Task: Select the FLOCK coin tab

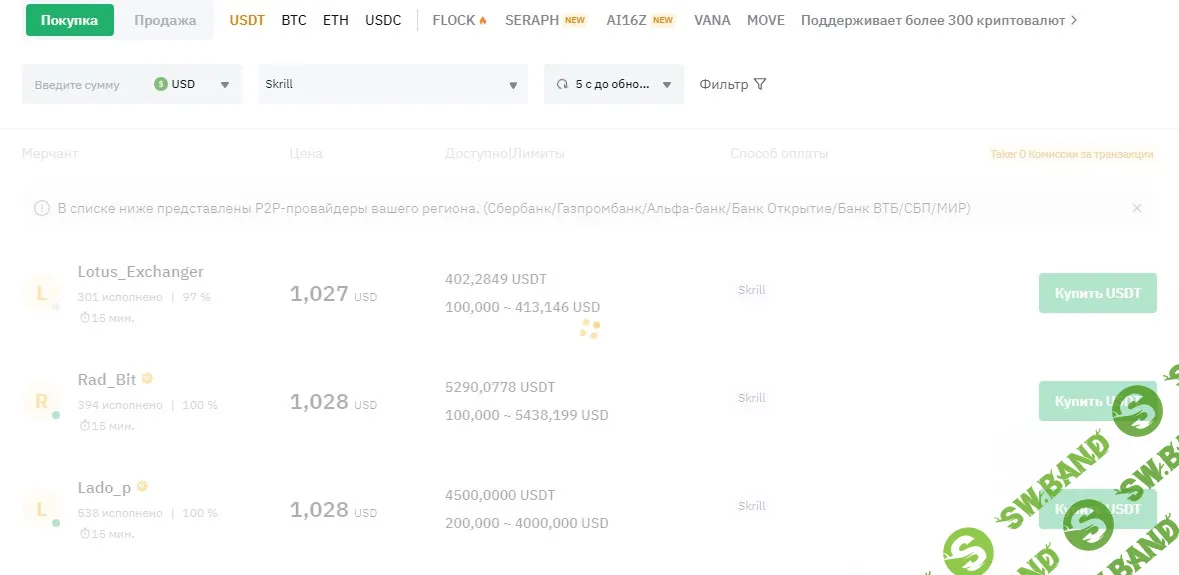Action: coord(459,20)
